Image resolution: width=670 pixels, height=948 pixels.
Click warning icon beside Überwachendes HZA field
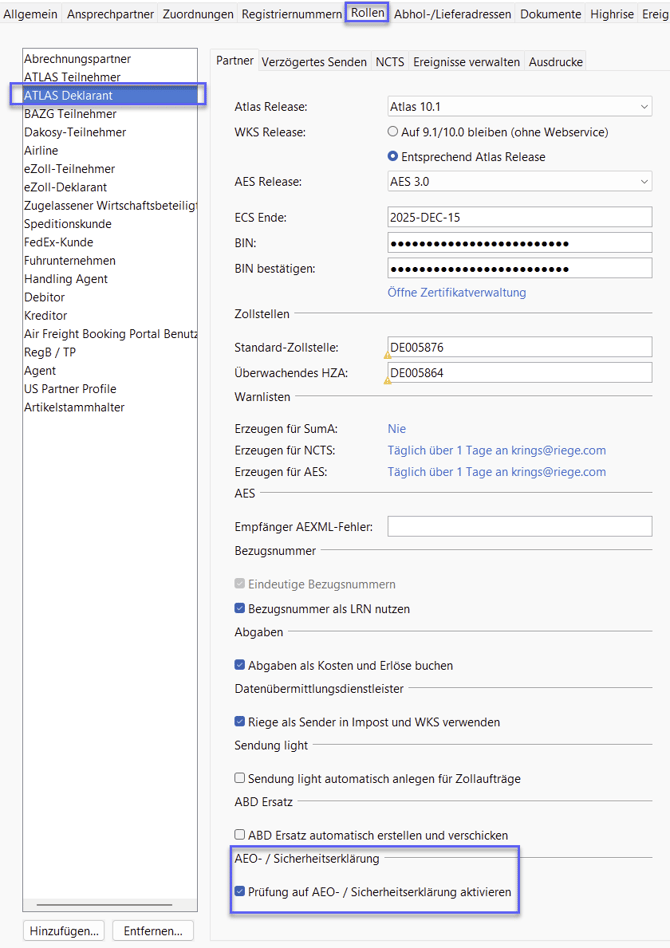tap(387, 380)
